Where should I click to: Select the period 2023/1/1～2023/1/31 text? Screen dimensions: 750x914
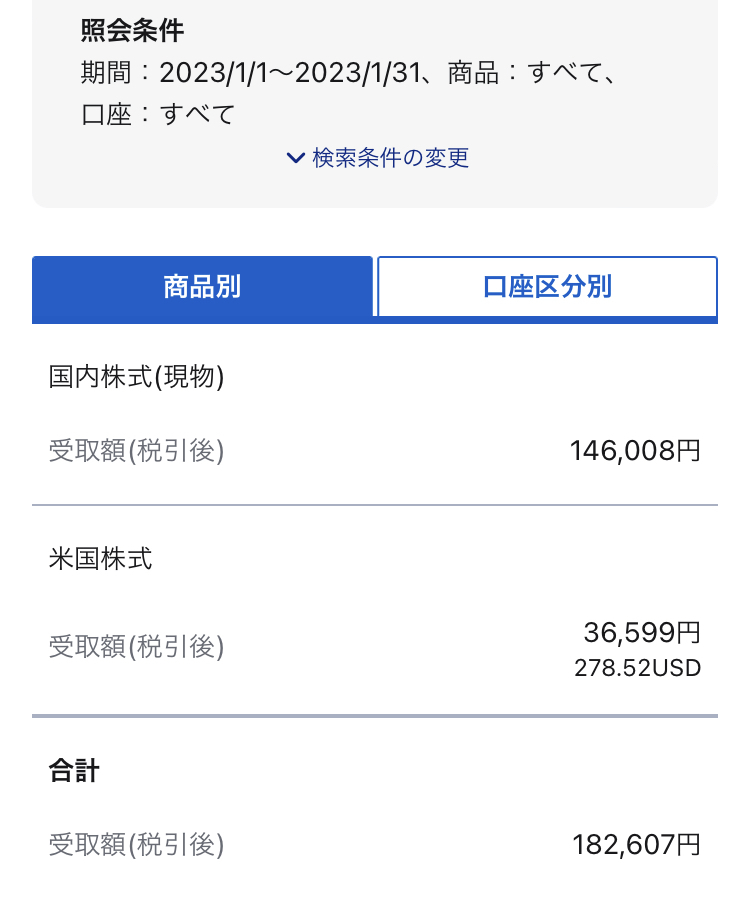click(290, 73)
